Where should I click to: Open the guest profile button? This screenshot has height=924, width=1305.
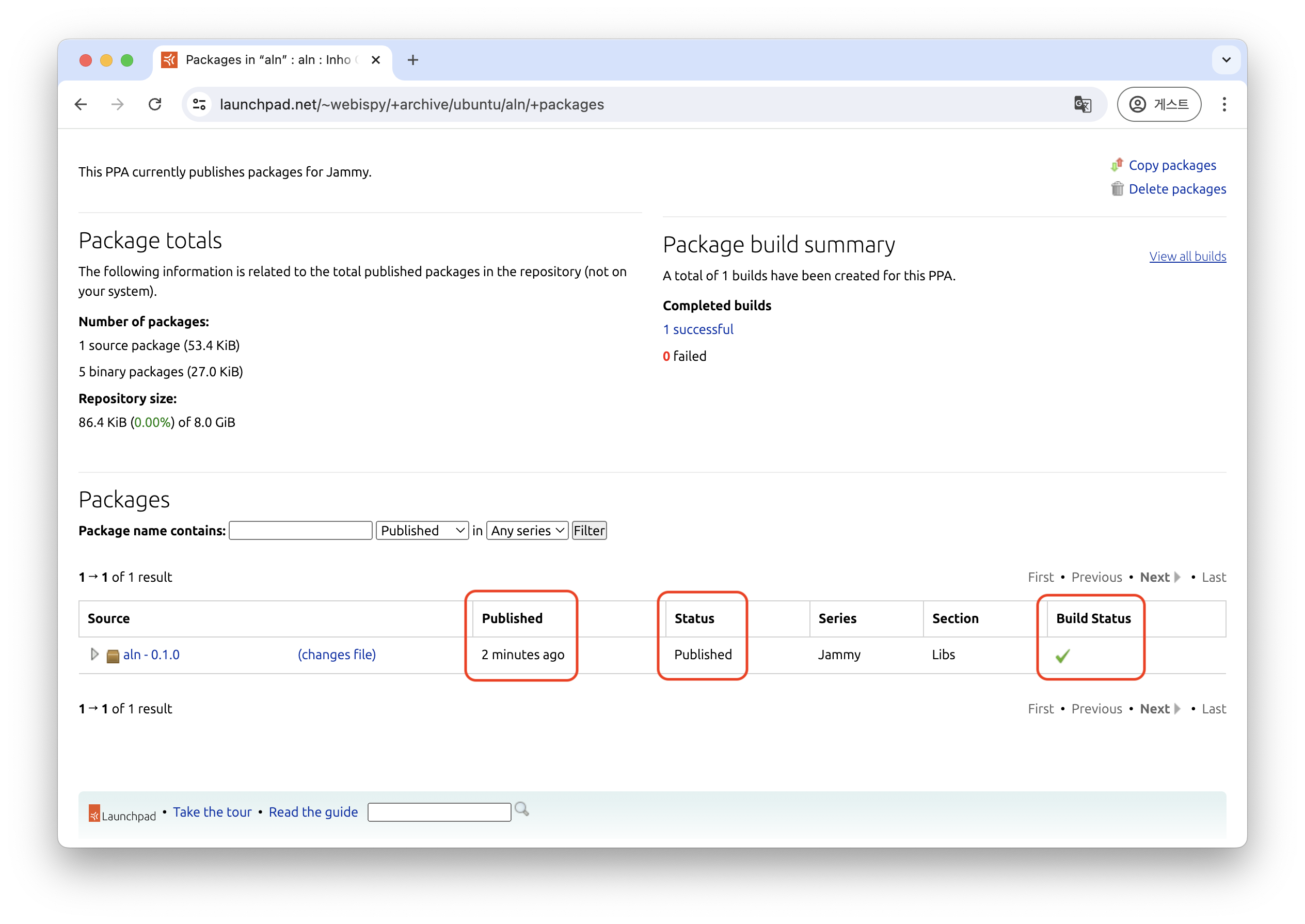[1159, 105]
